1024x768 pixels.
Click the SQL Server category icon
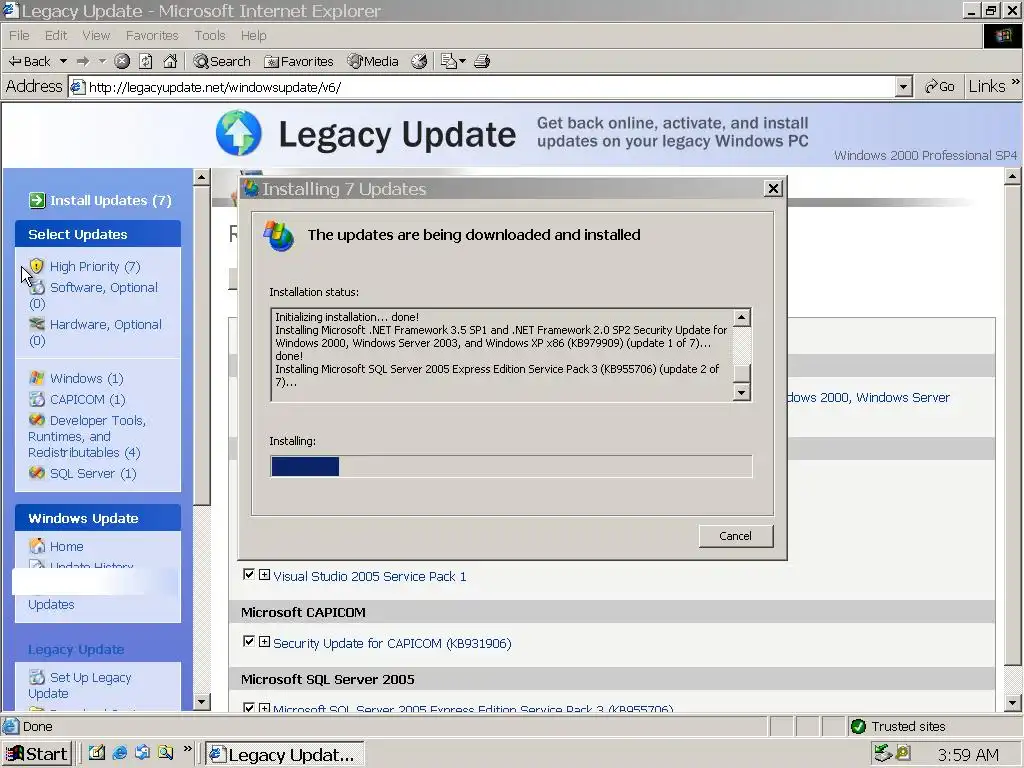(x=37, y=473)
